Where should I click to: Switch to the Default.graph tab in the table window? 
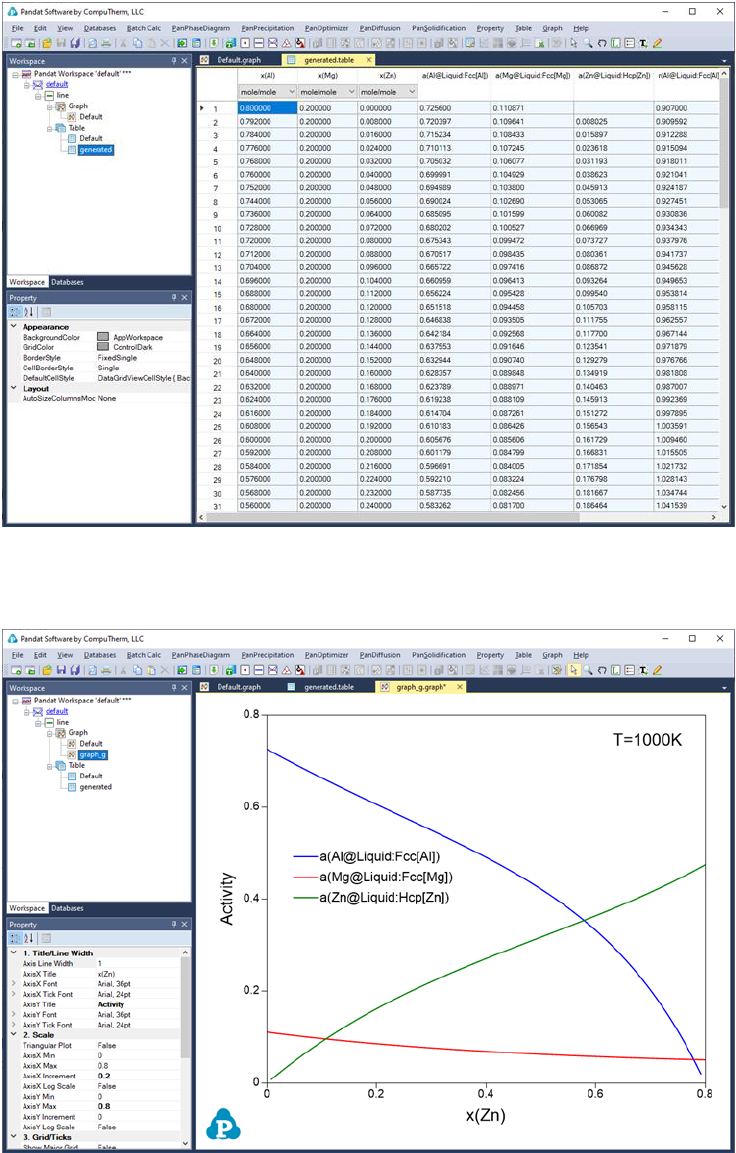[237, 60]
